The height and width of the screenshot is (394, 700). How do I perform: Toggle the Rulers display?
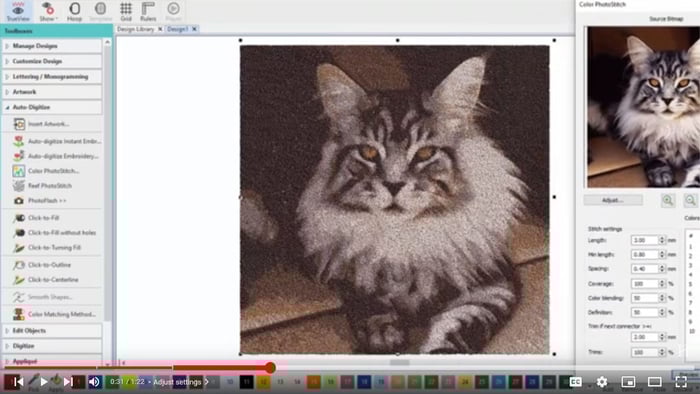[x=148, y=12]
